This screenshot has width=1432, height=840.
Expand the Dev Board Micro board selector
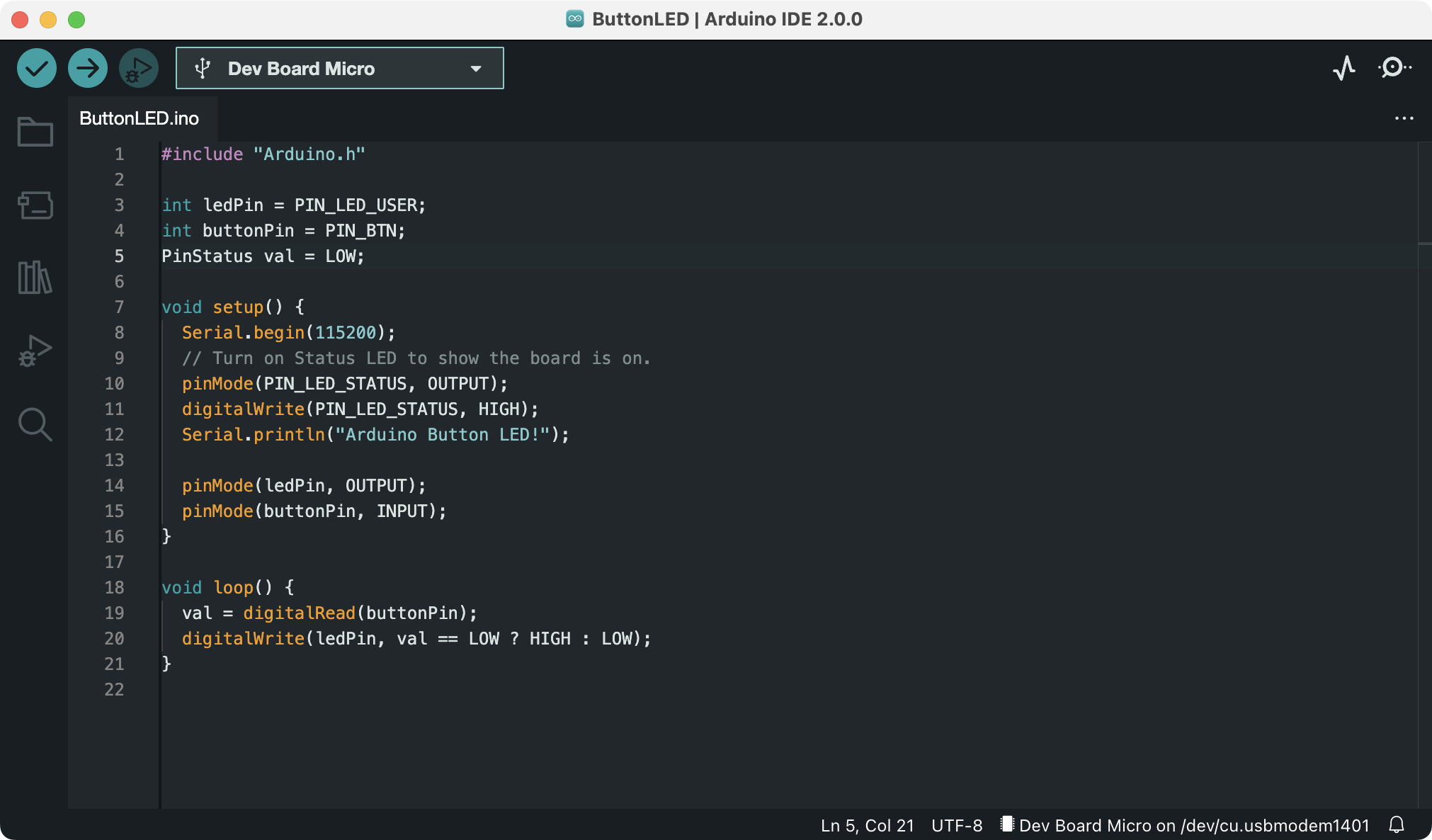click(301, 69)
